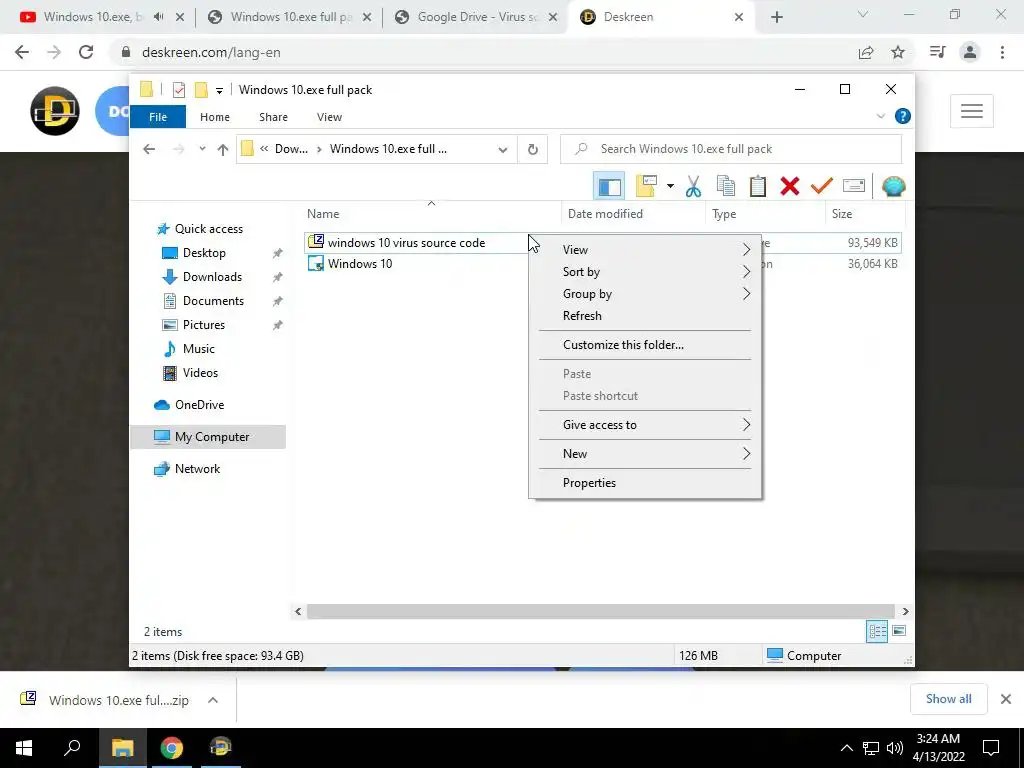Screen dimensions: 1024x768
Task: Click the Search Windows 10.exe full pack field
Action: click(731, 149)
